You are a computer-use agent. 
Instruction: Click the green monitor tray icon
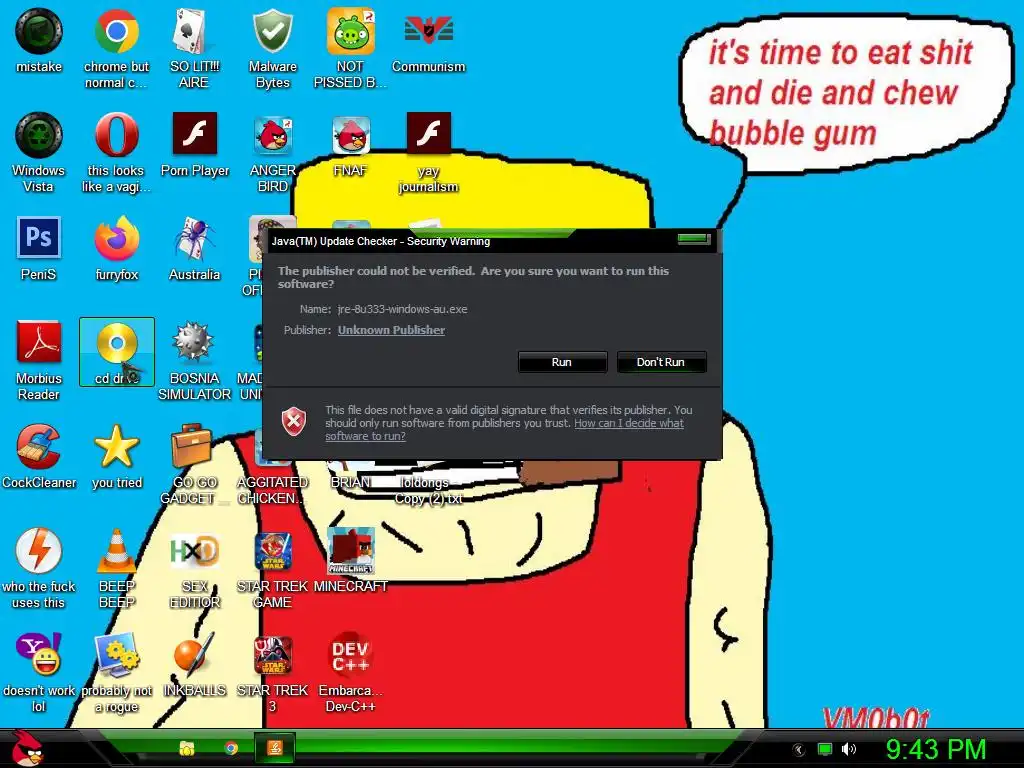pyautogui.click(x=825, y=749)
